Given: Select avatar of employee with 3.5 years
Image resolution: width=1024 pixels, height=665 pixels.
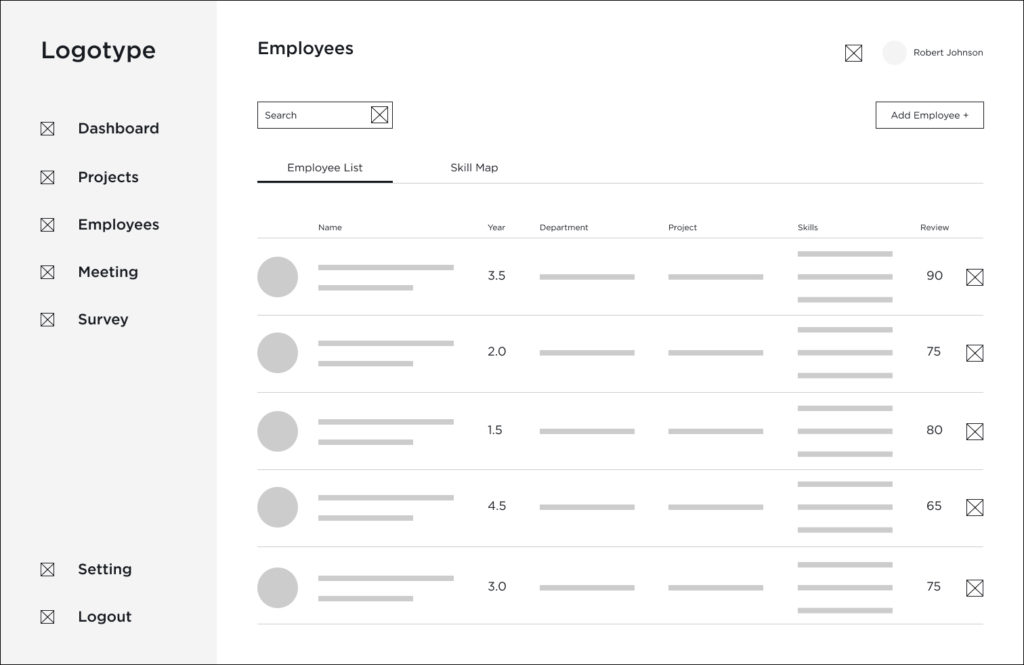Looking at the screenshot, I should pos(278,277).
